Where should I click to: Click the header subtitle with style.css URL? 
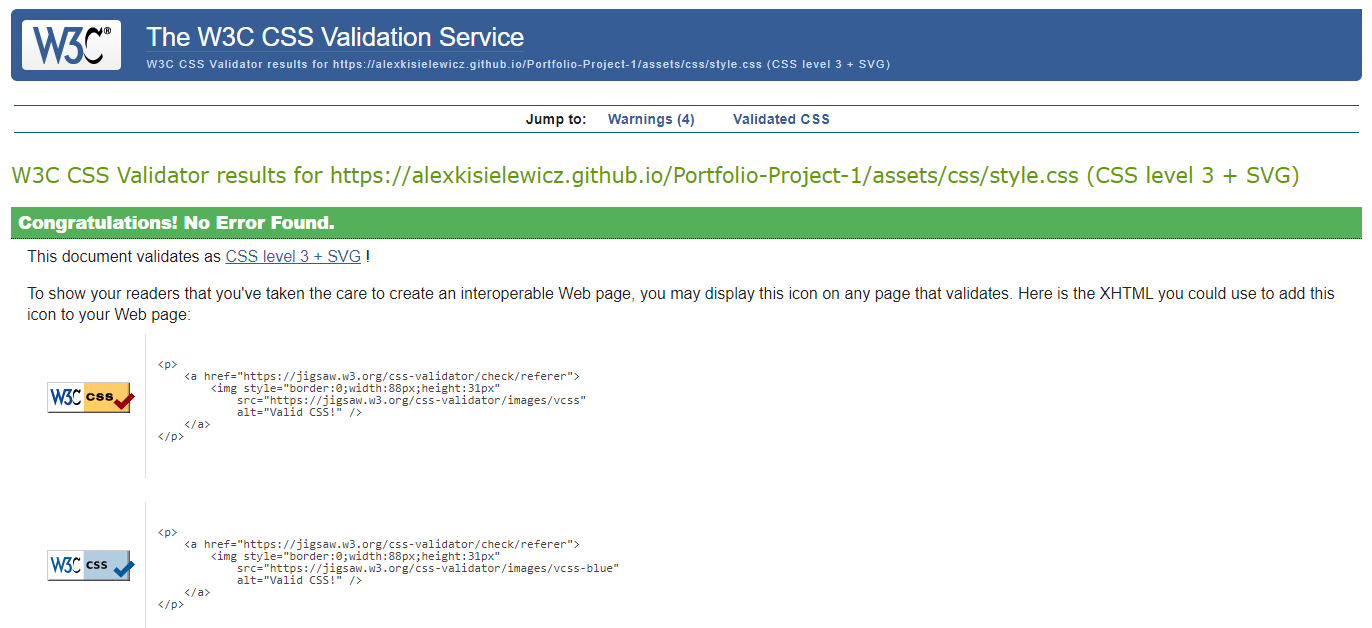pyautogui.click(x=518, y=64)
